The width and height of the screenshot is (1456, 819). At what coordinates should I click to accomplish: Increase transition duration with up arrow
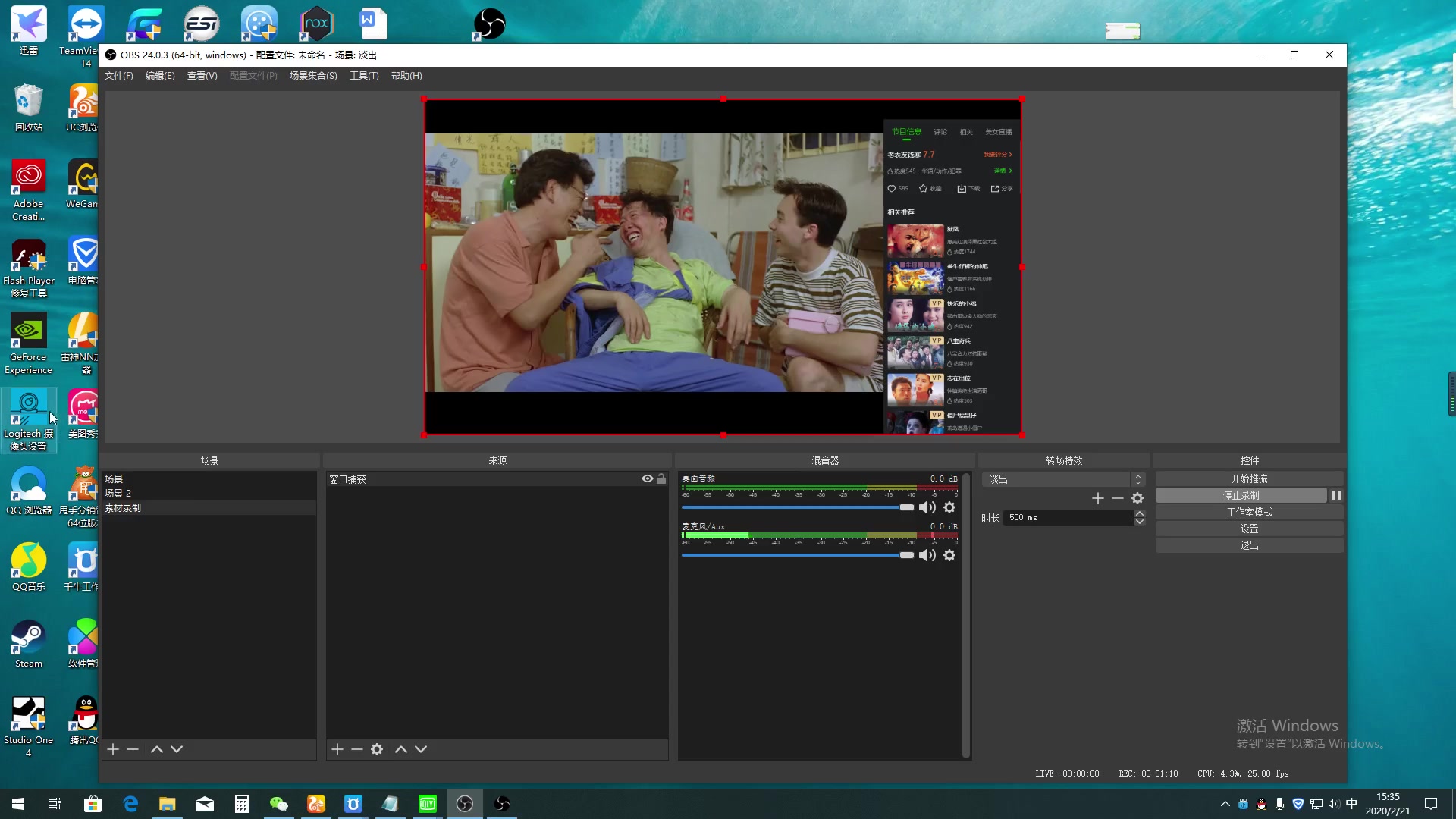pos(1139,513)
